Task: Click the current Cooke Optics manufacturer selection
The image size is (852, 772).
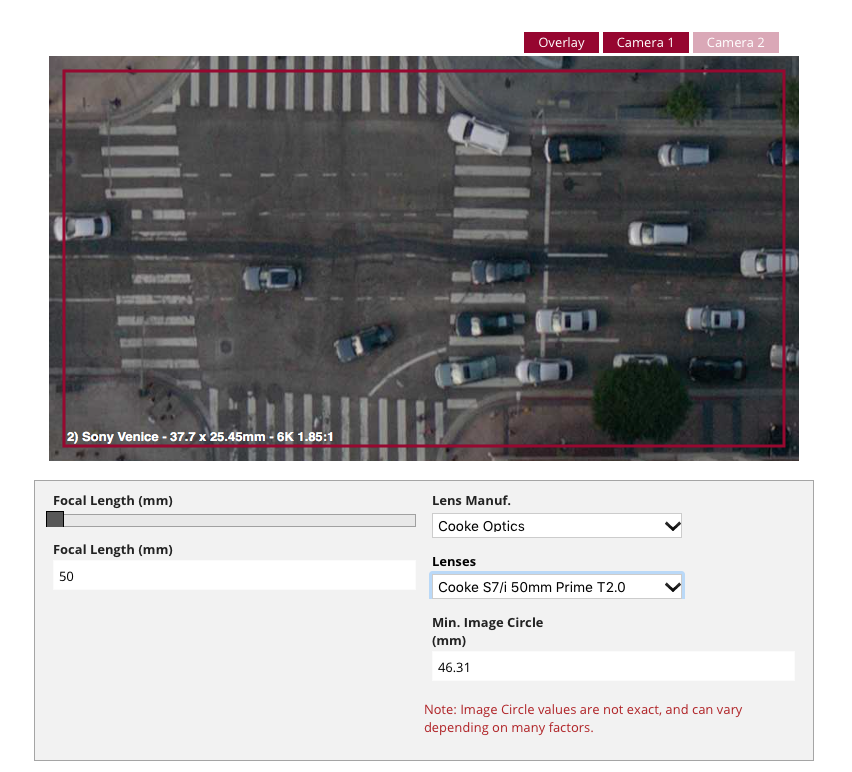Action: [x=500, y=525]
